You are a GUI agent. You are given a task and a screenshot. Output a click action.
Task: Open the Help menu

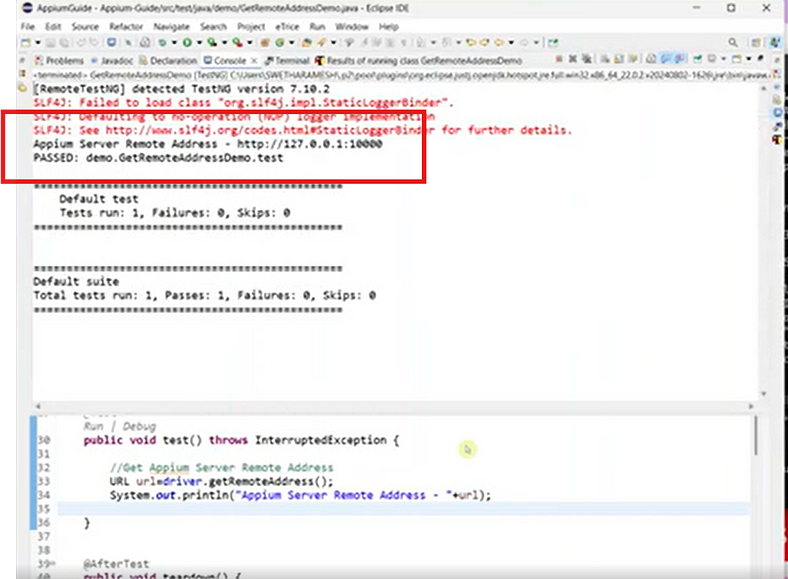388,27
